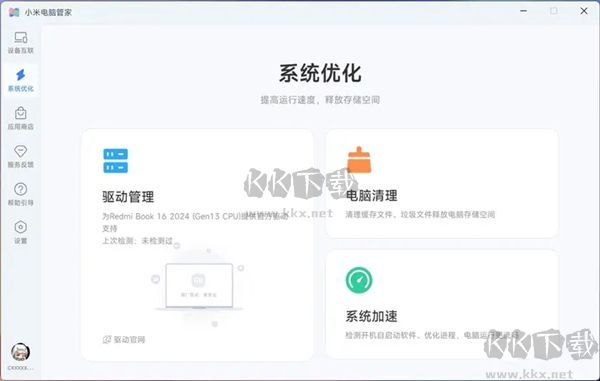
Task: Click the 系统优化 page heading
Action: tap(320, 73)
